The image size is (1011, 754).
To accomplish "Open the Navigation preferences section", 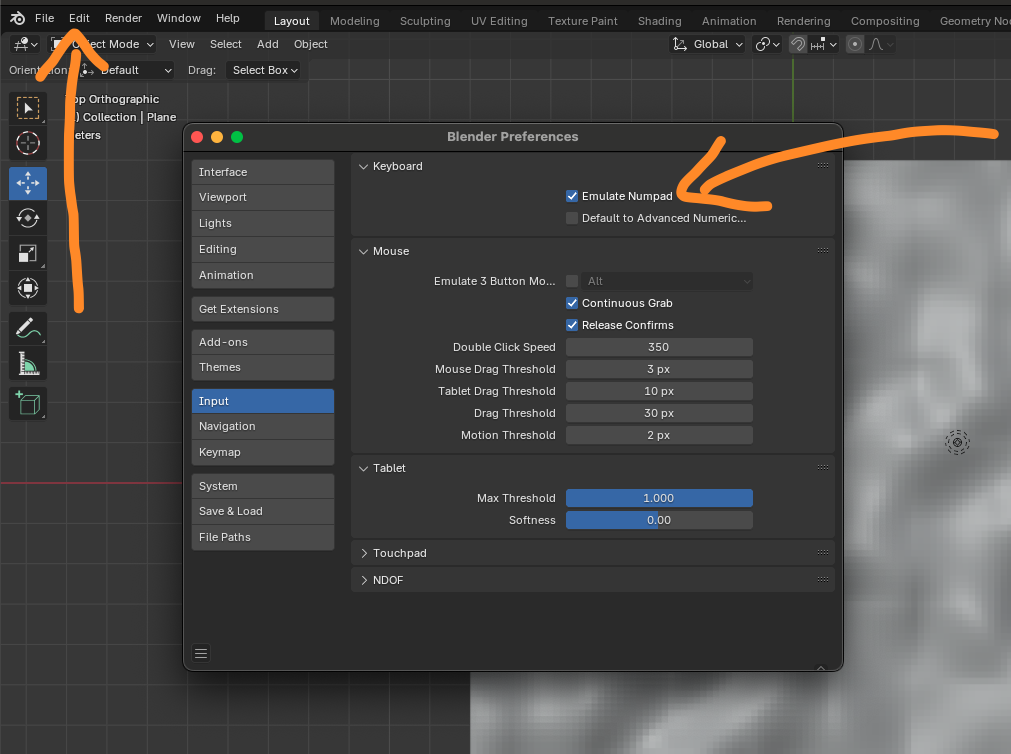I will tap(262, 426).
